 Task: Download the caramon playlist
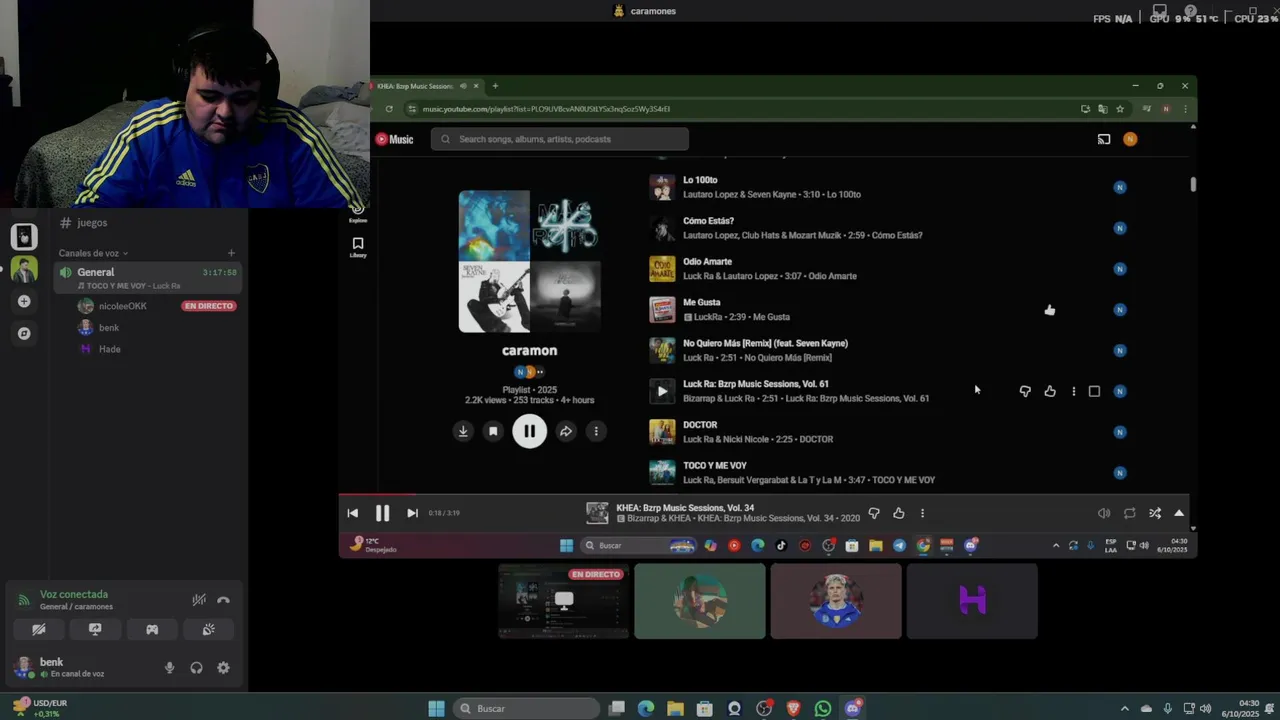[463, 431]
